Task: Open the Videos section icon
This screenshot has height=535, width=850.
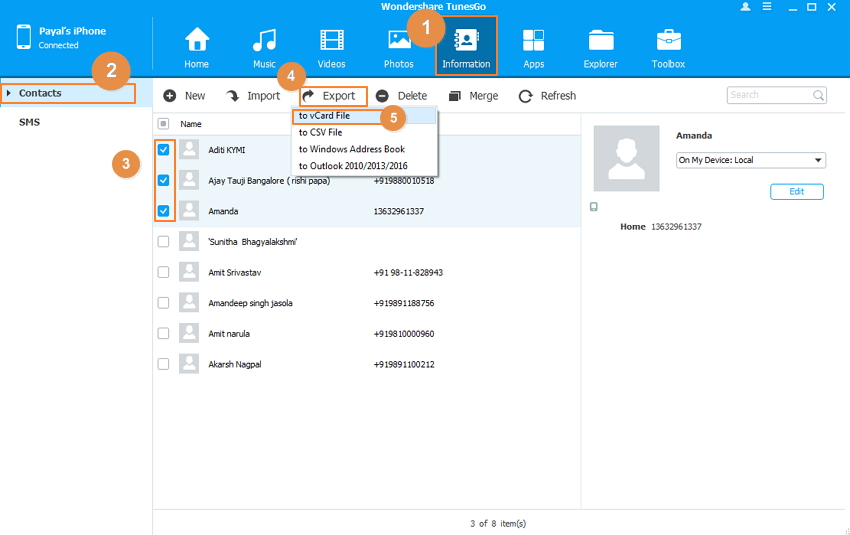Action: (x=331, y=41)
